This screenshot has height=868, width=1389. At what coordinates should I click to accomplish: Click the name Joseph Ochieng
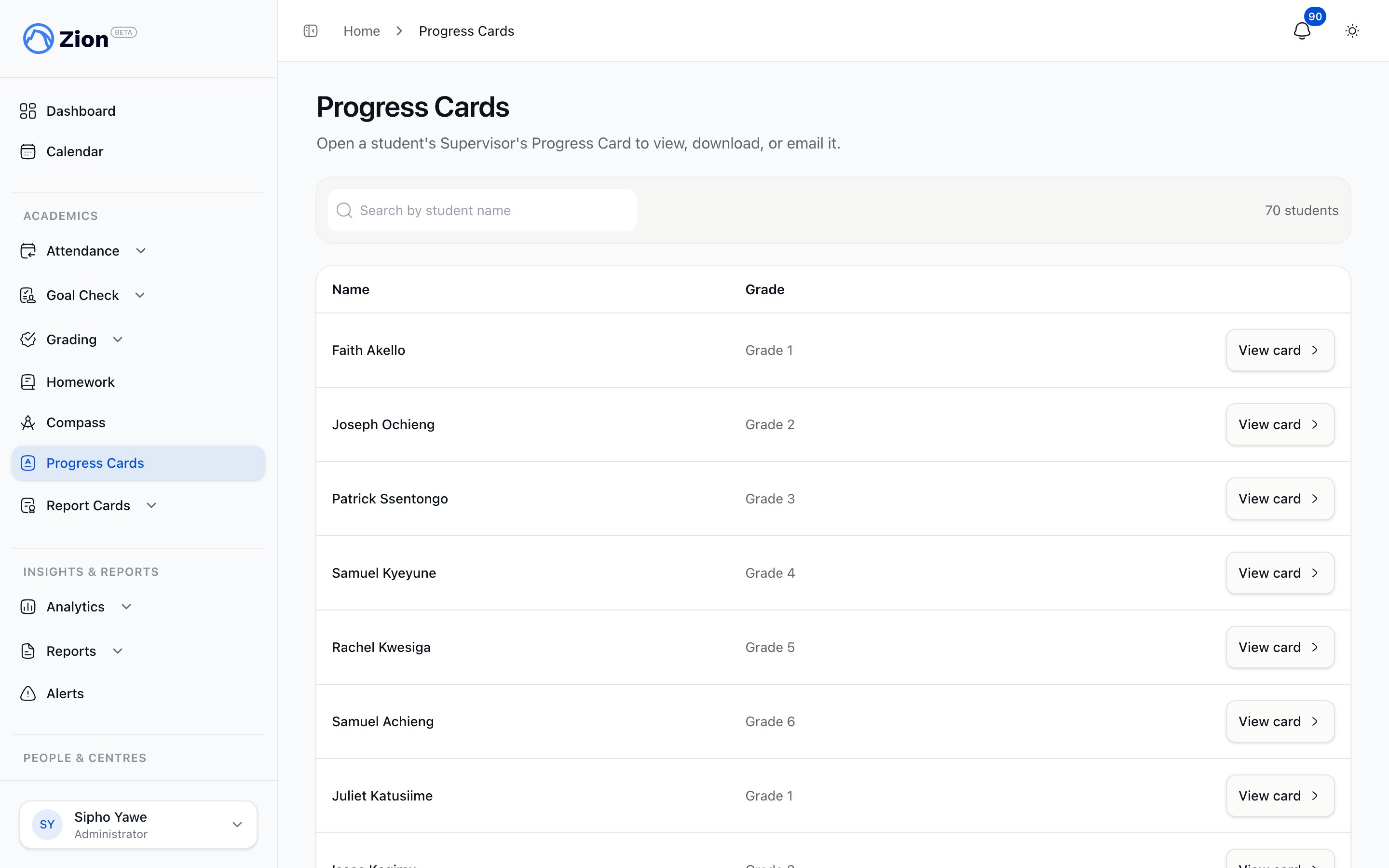[x=383, y=424]
